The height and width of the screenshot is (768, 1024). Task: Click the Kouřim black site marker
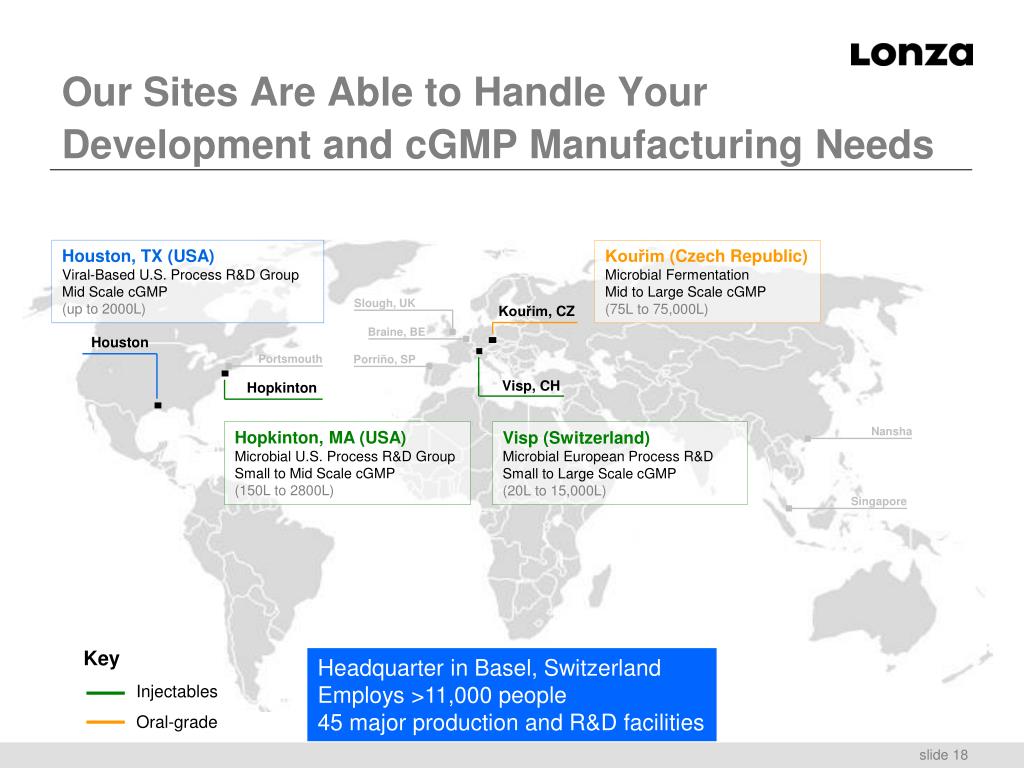(492, 340)
